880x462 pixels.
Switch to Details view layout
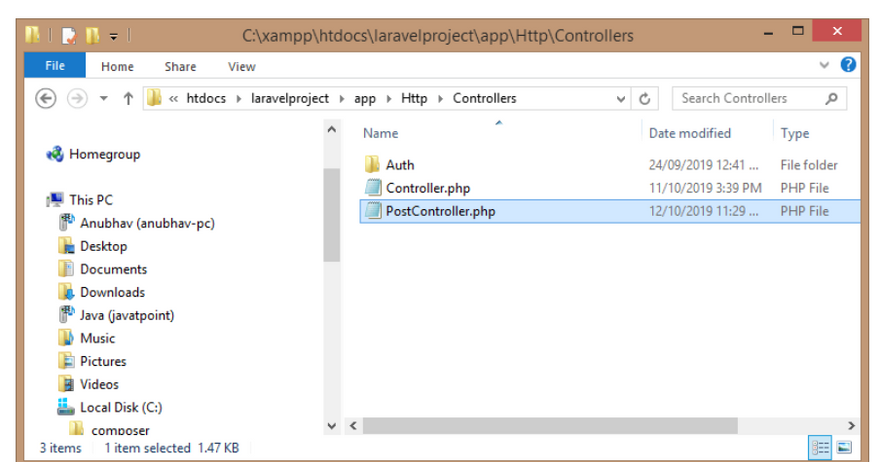point(820,448)
